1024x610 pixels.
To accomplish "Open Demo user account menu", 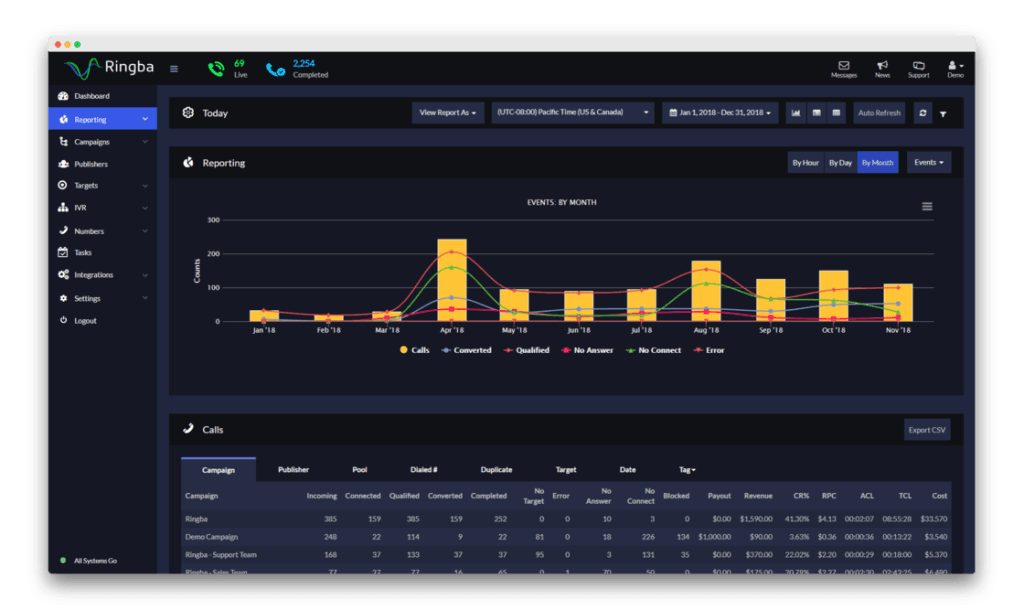I will tap(955, 69).
